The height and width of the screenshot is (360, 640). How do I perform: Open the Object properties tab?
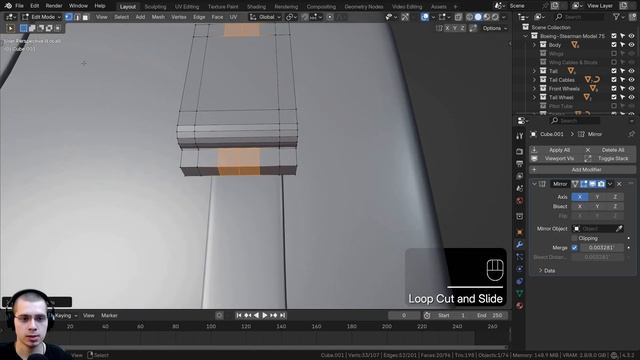[520, 232]
